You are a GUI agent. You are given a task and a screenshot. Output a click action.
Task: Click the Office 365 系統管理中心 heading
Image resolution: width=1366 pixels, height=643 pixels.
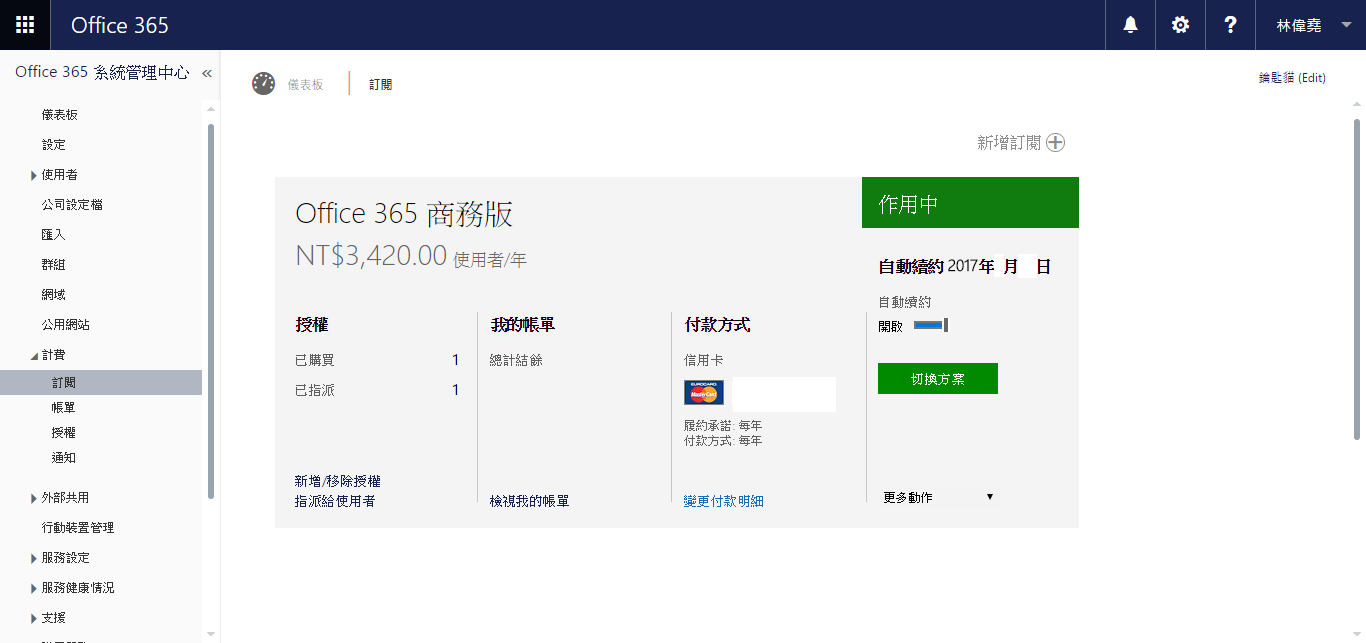(102, 73)
